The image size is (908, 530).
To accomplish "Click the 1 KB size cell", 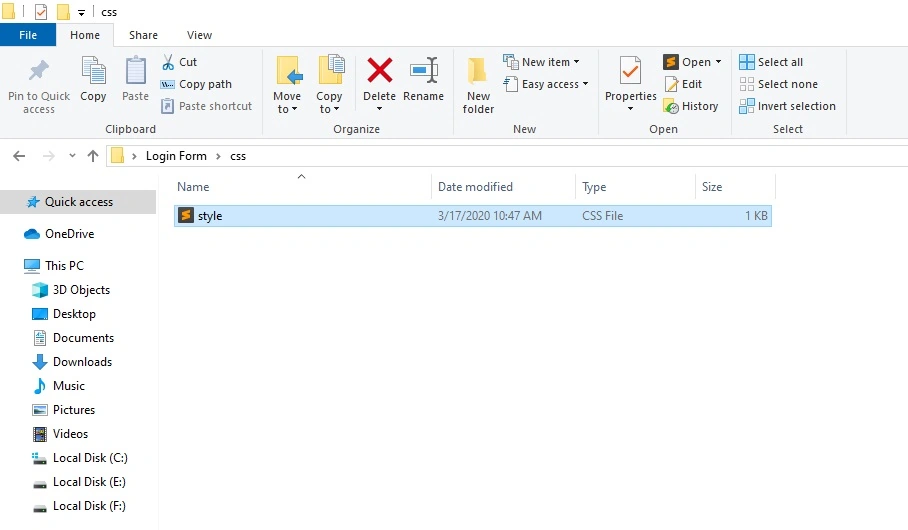I will coord(756,216).
